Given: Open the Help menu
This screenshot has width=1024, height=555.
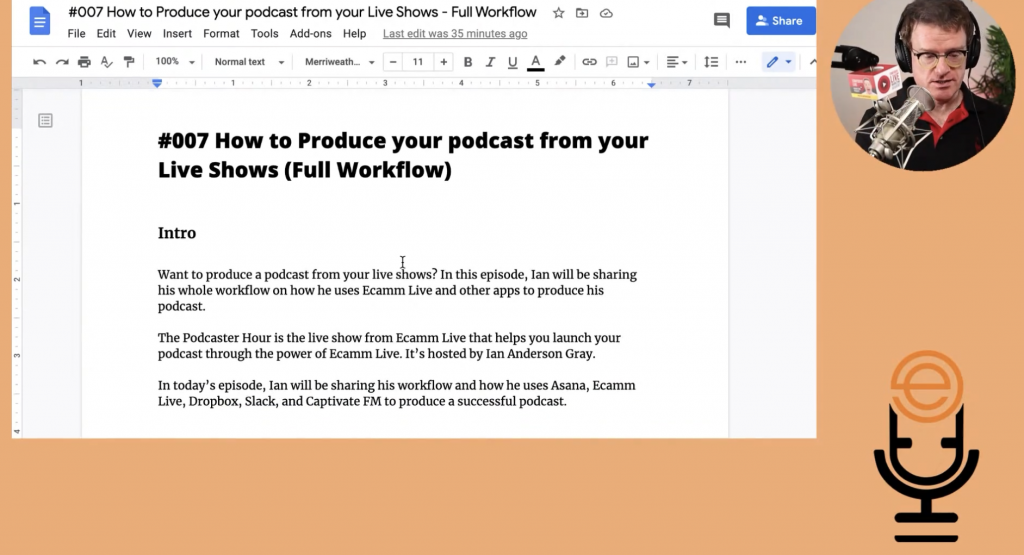Looking at the screenshot, I should [355, 33].
